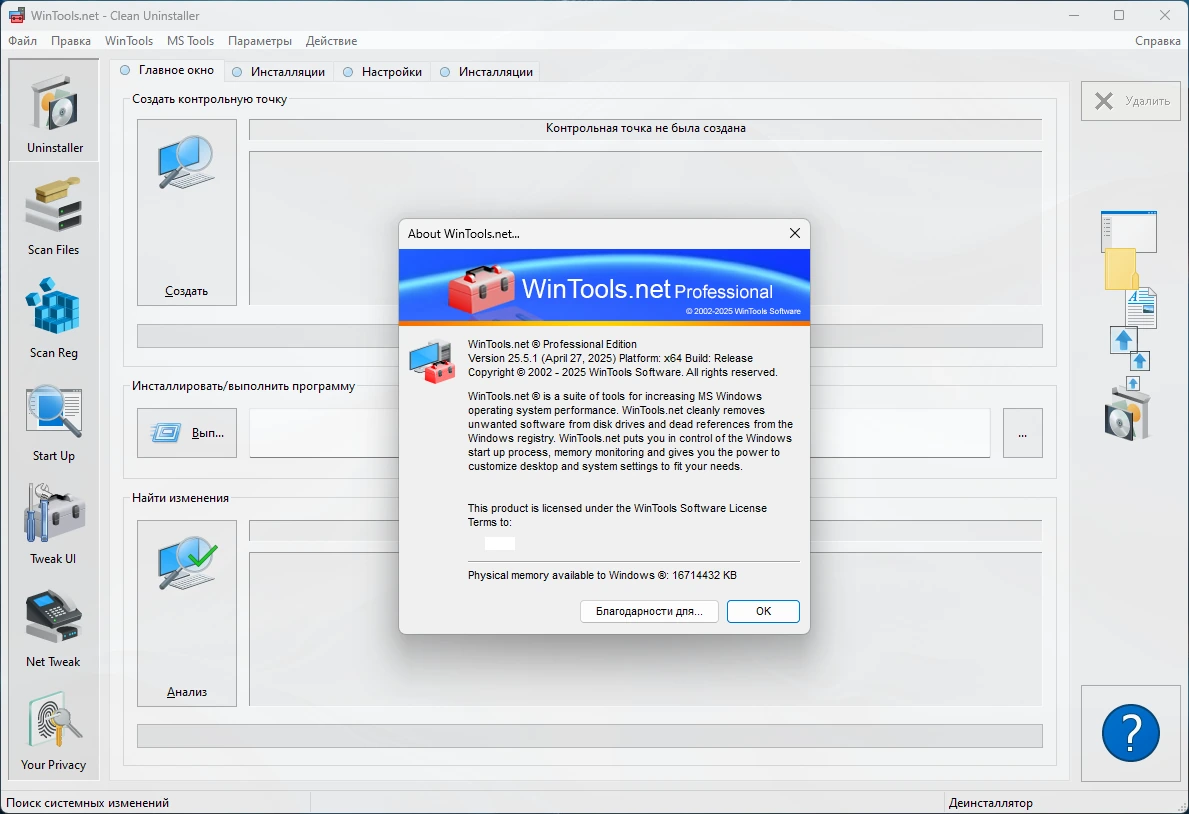Click the uninstall process illustration icons

1129,325
